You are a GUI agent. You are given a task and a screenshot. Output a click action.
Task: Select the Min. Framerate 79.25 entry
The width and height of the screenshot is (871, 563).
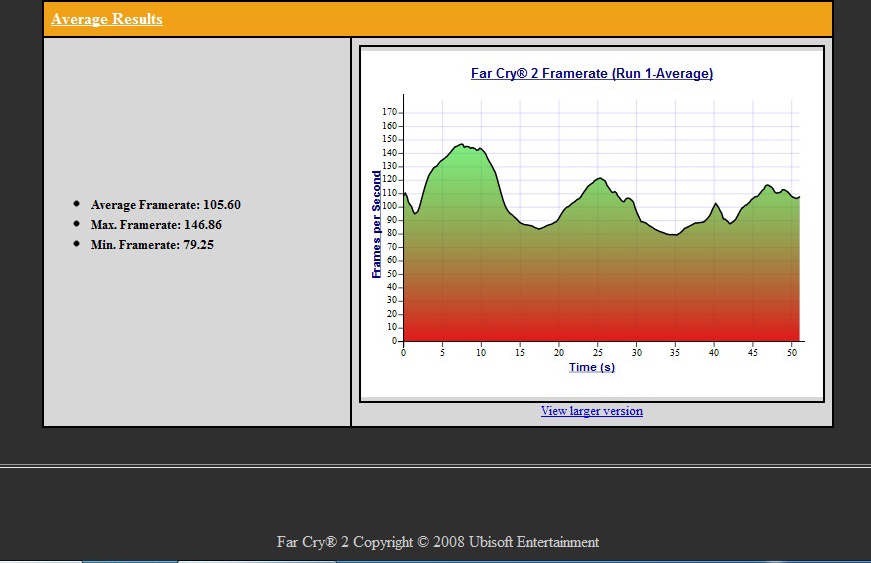[152, 245]
